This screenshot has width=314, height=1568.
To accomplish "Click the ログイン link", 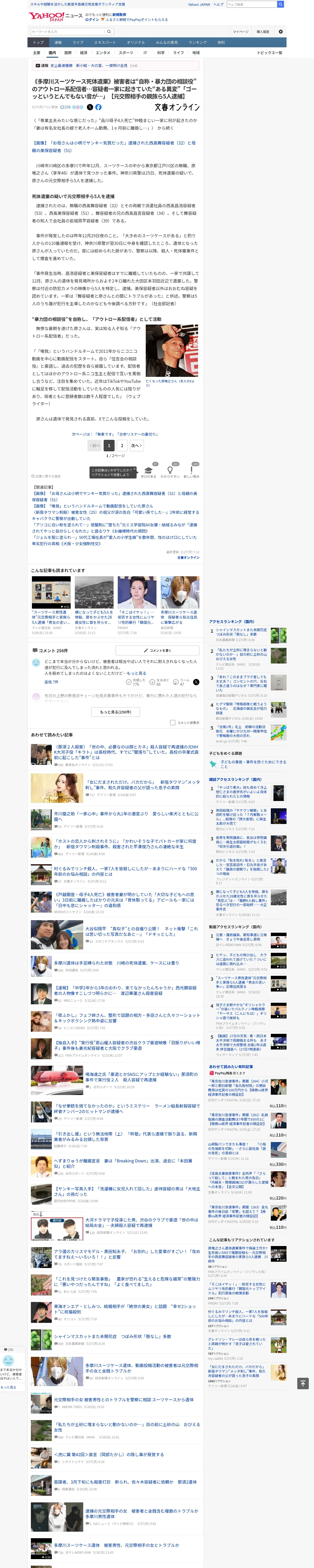I will [x=92, y=20].
